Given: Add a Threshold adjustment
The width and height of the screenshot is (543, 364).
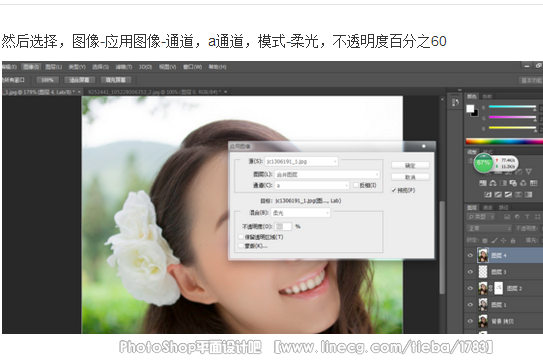Looking at the screenshot, I should point(508,195).
